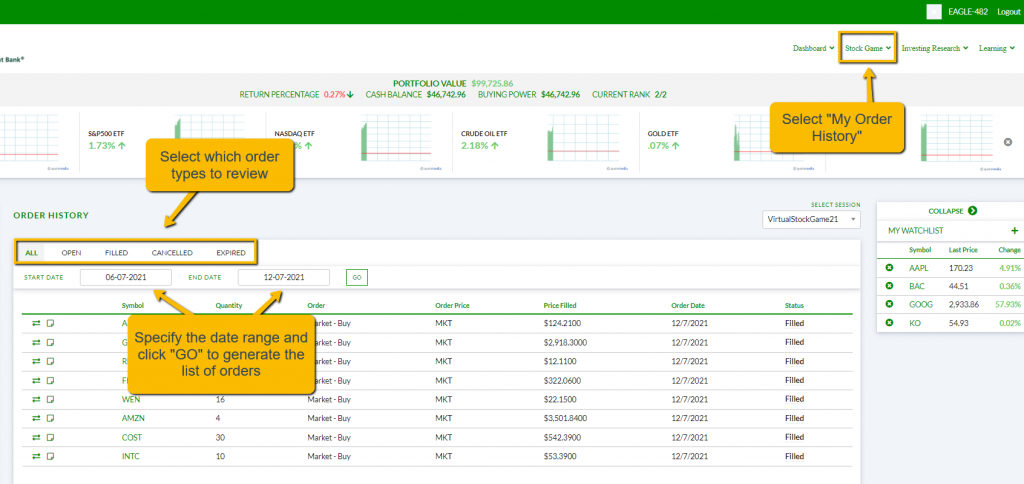Viewport: 1024px width, 484px height.
Task: Open note icon on the $12.1100 order row
Action: point(50,361)
